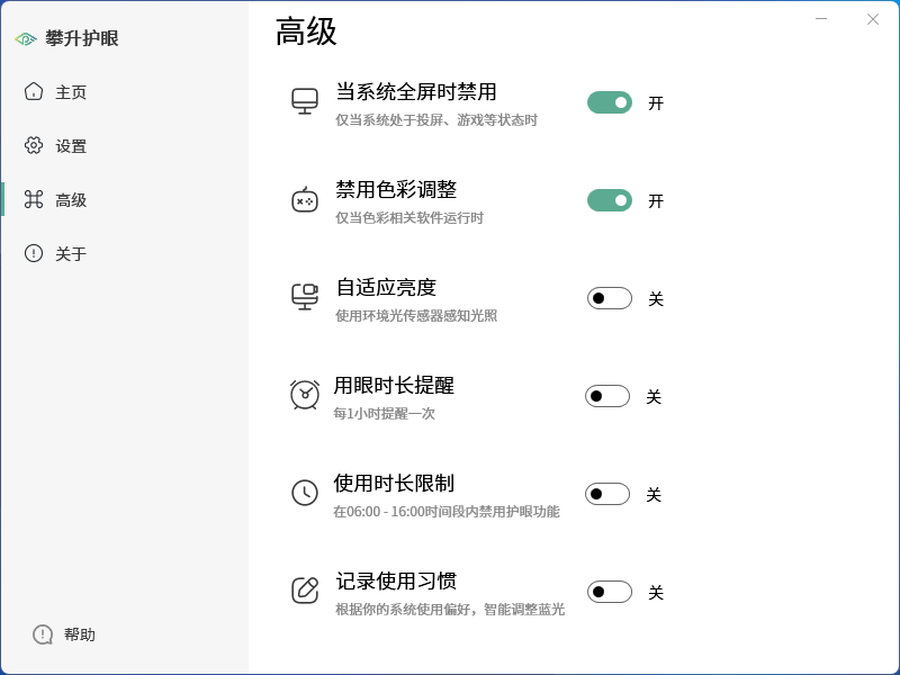The width and height of the screenshot is (900, 675).
Task: Switch on 记录使用习惯 toggle
Action: [x=610, y=592]
